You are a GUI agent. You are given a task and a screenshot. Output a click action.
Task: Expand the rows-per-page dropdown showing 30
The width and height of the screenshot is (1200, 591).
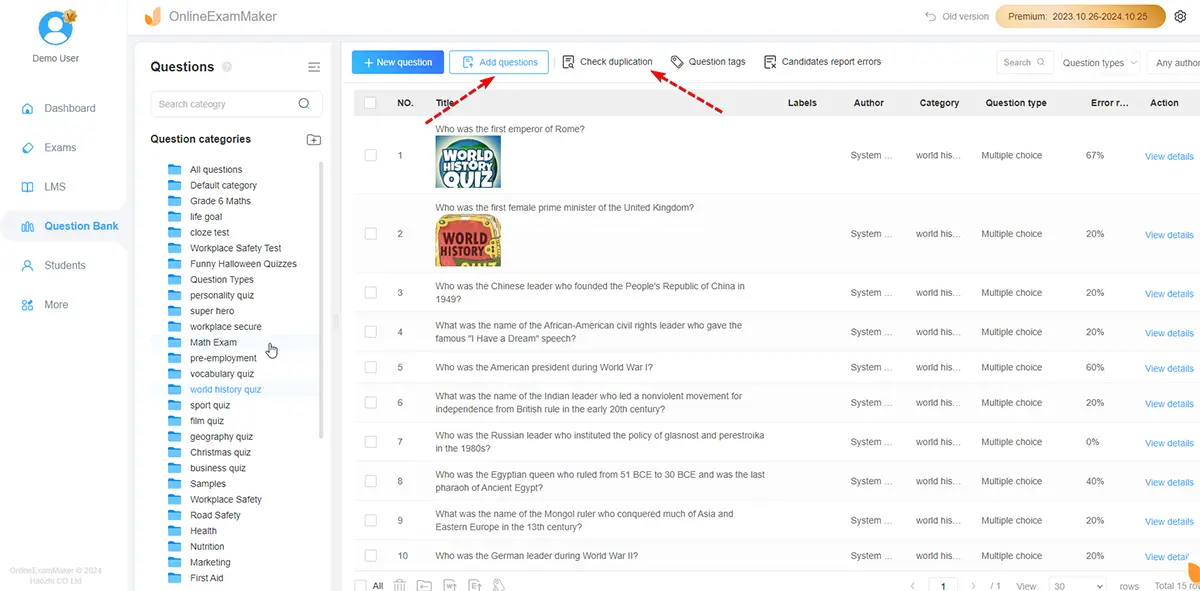1078,586
